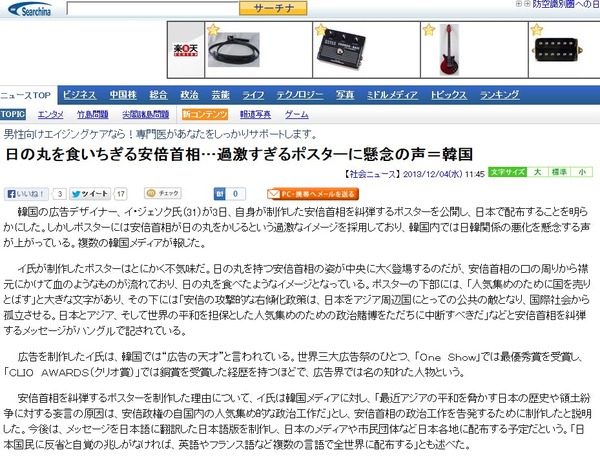The height and width of the screenshot is (459, 600).
Task: Click the サーチナ search button
Action: coord(273,8)
